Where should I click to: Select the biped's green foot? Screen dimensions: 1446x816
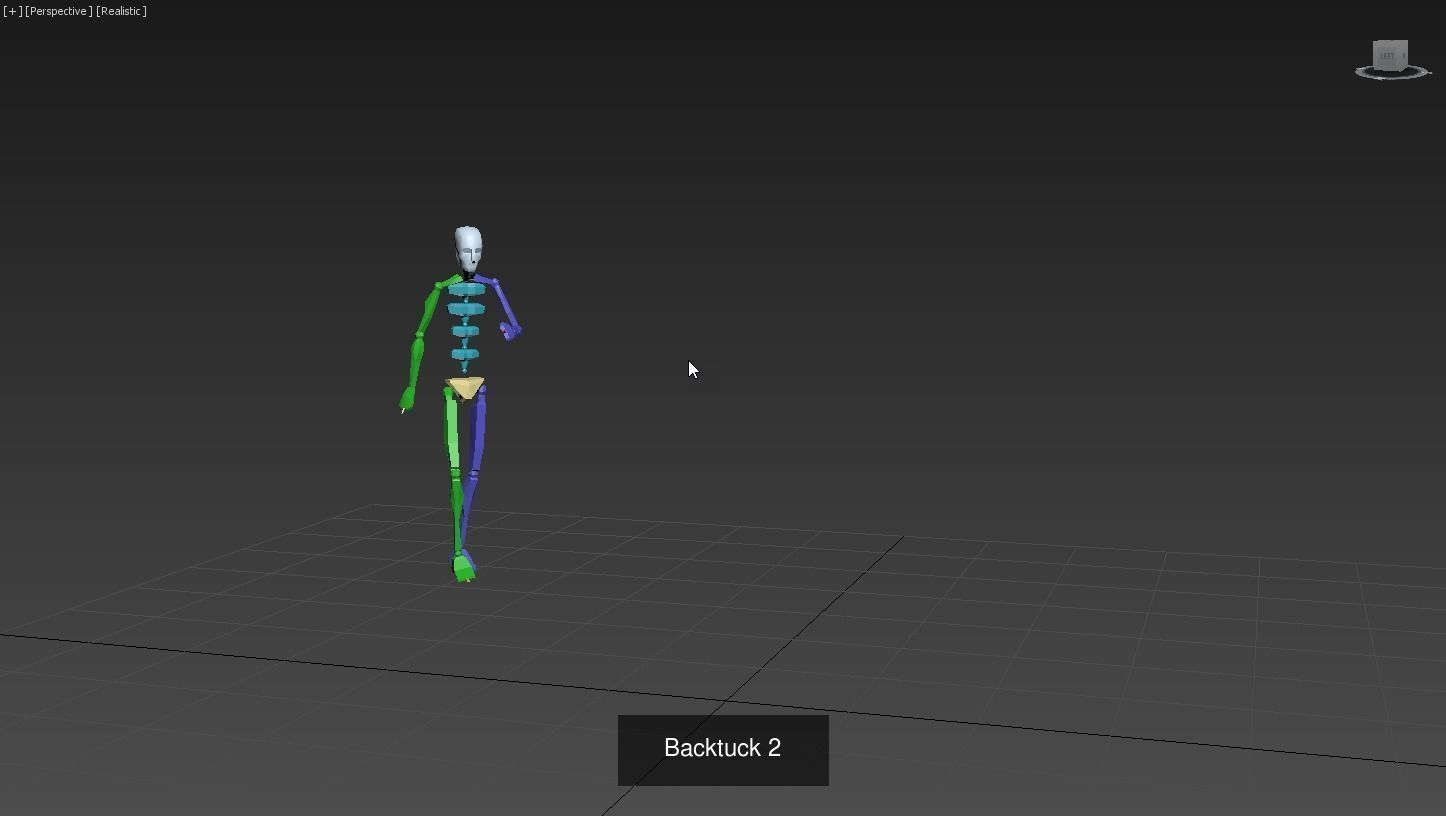click(463, 569)
